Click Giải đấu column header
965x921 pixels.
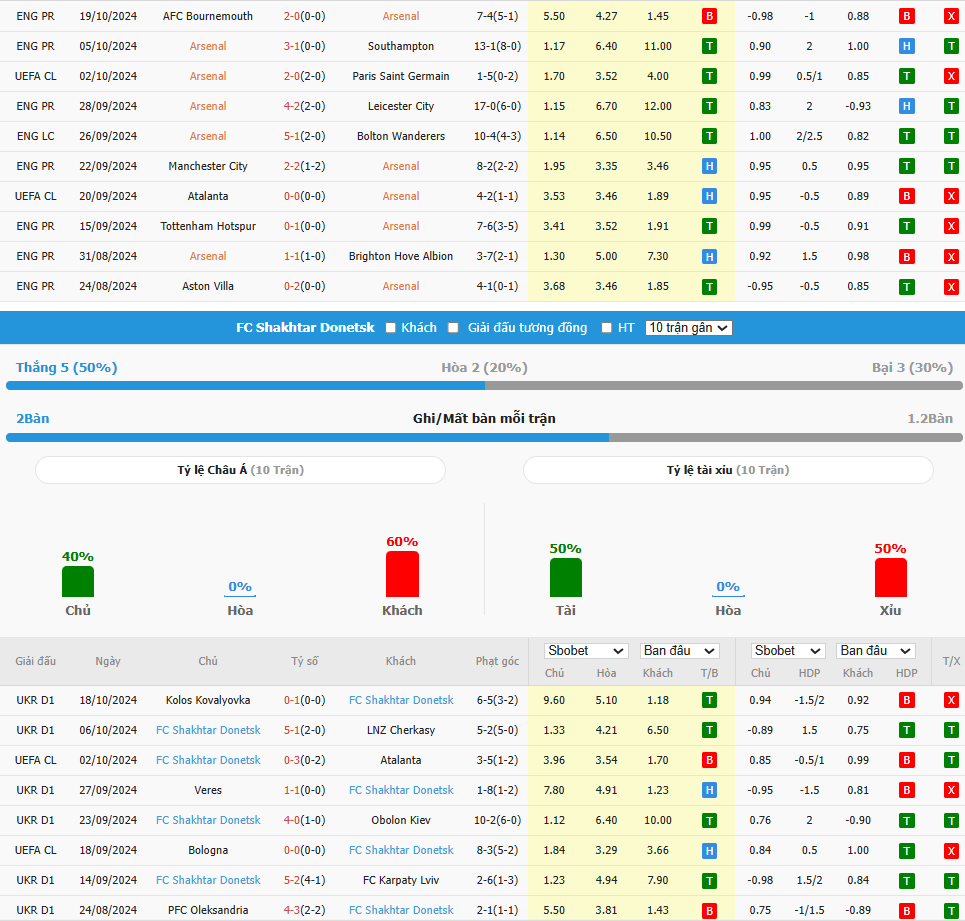pyautogui.click(x=36, y=661)
